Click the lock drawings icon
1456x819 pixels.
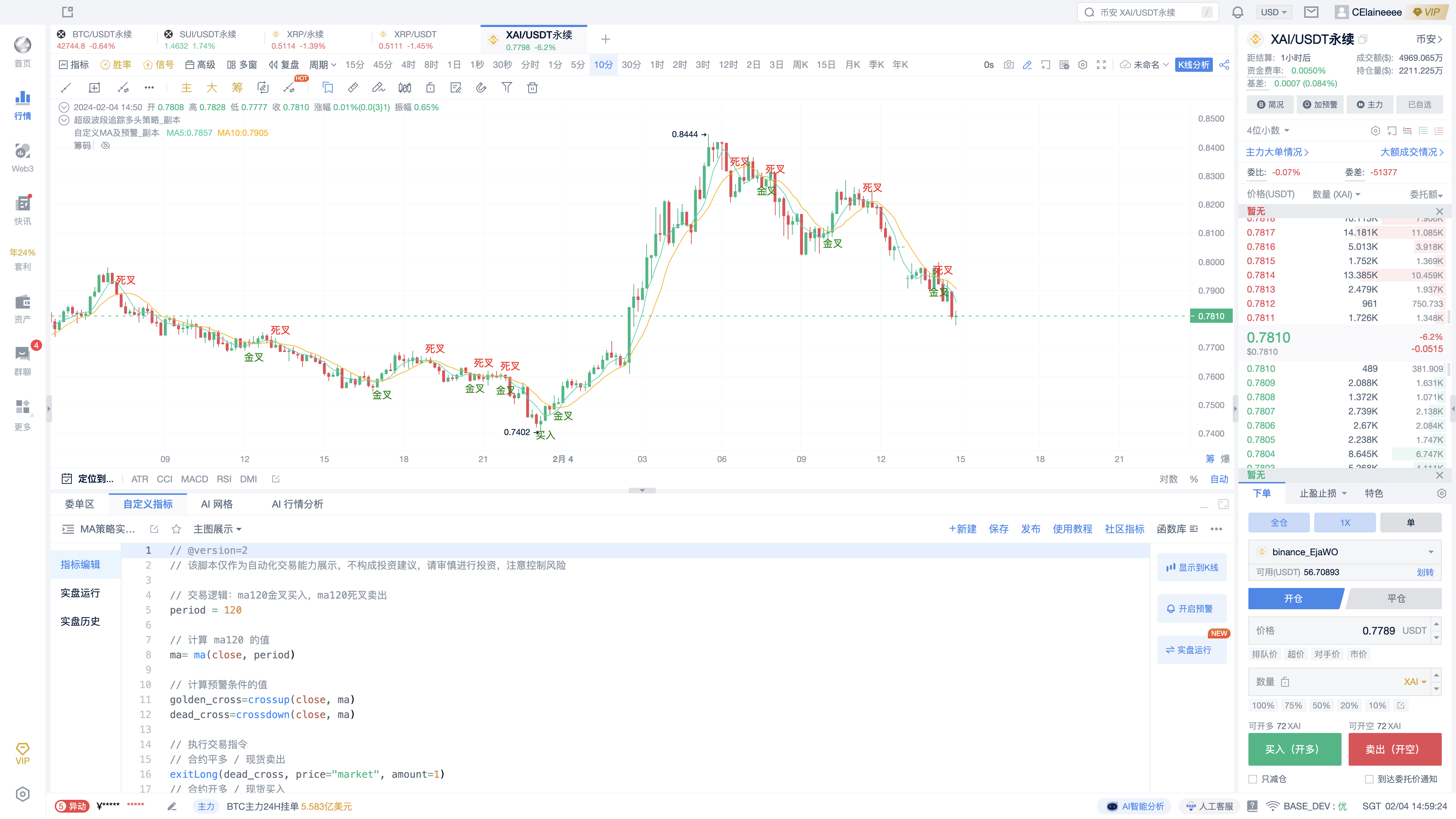(x=430, y=87)
